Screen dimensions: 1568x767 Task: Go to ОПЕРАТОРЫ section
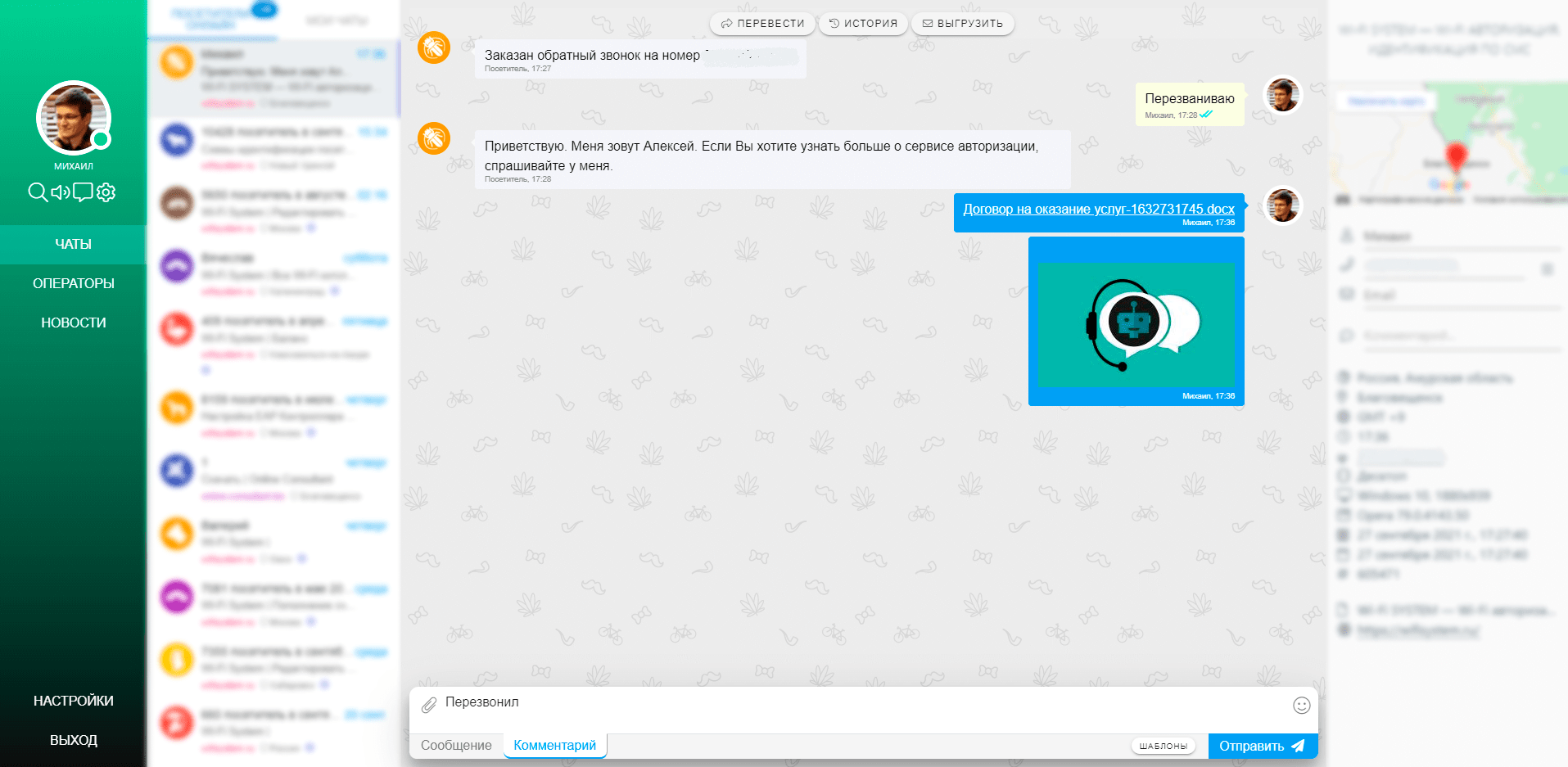73,283
